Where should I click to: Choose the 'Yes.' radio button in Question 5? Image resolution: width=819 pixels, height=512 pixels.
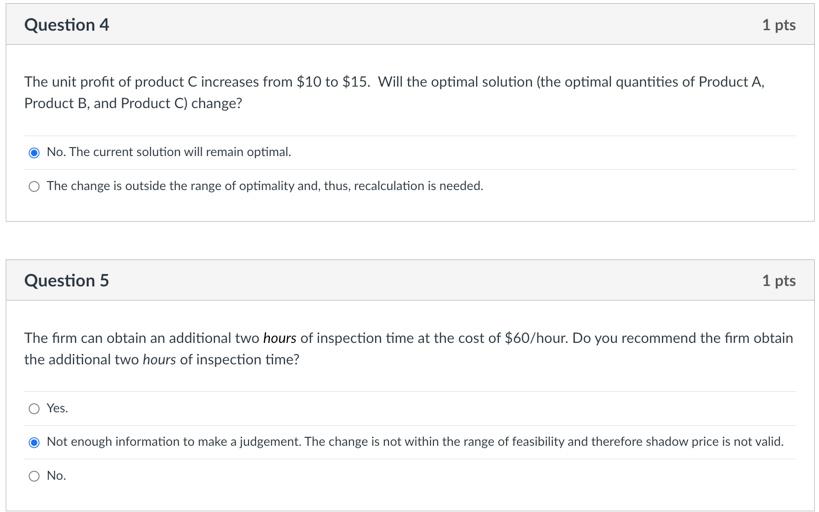pyautogui.click(x=34, y=408)
